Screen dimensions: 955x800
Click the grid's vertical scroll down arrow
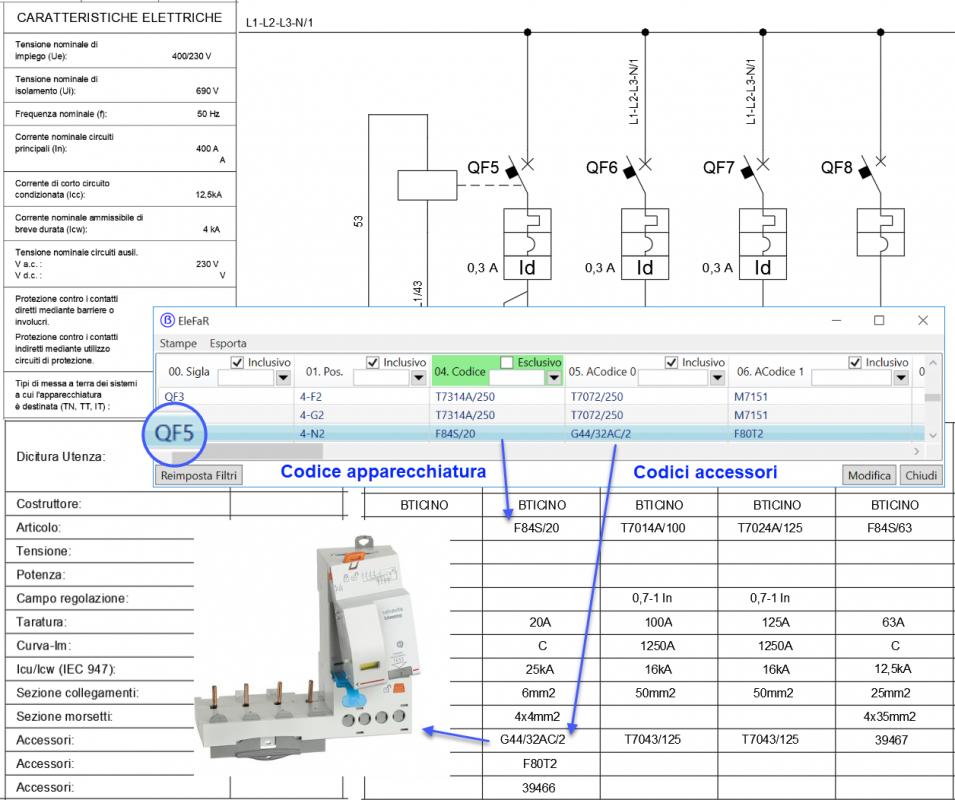point(932,435)
